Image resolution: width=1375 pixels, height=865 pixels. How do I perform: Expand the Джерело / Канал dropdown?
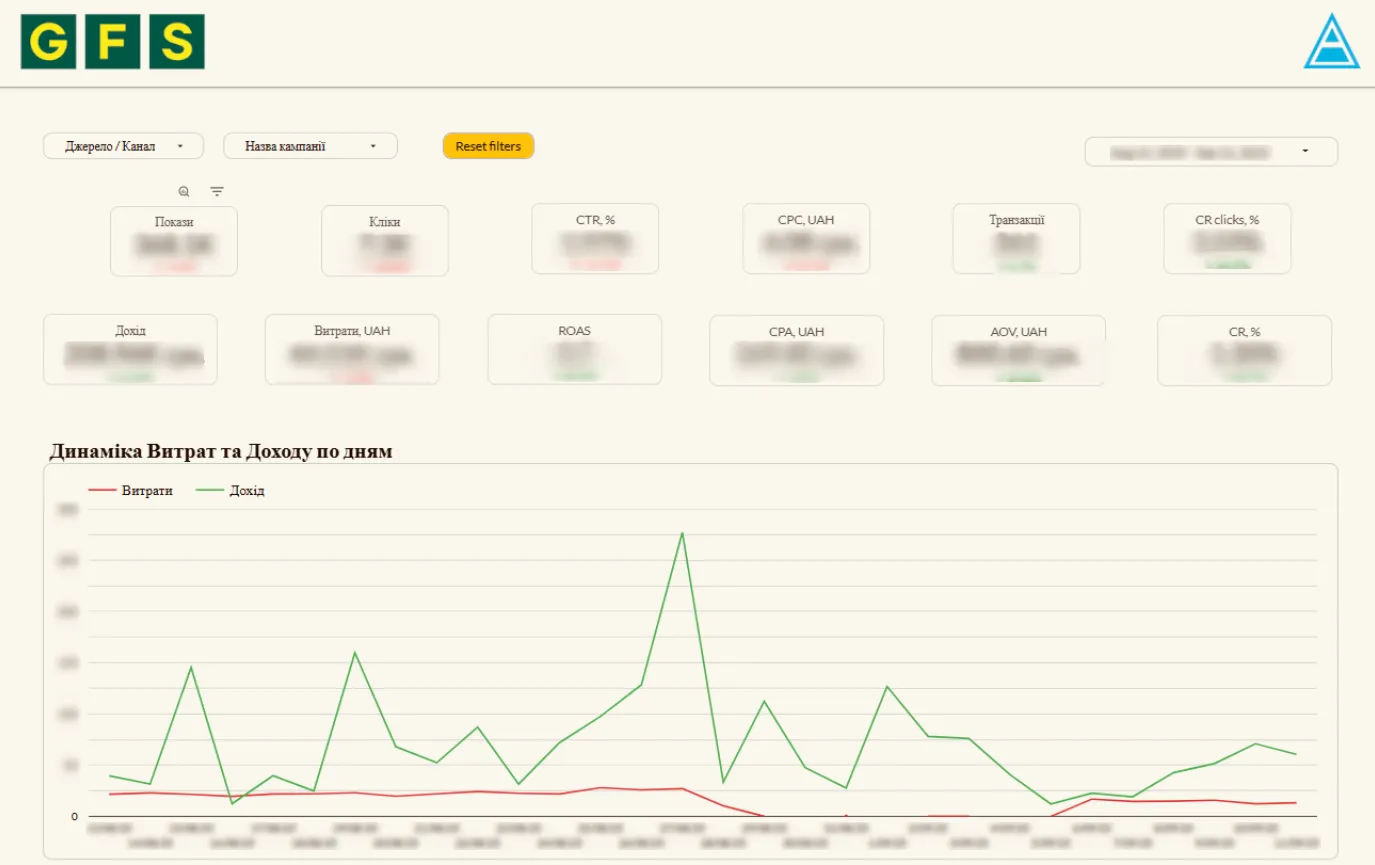point(123,146)
